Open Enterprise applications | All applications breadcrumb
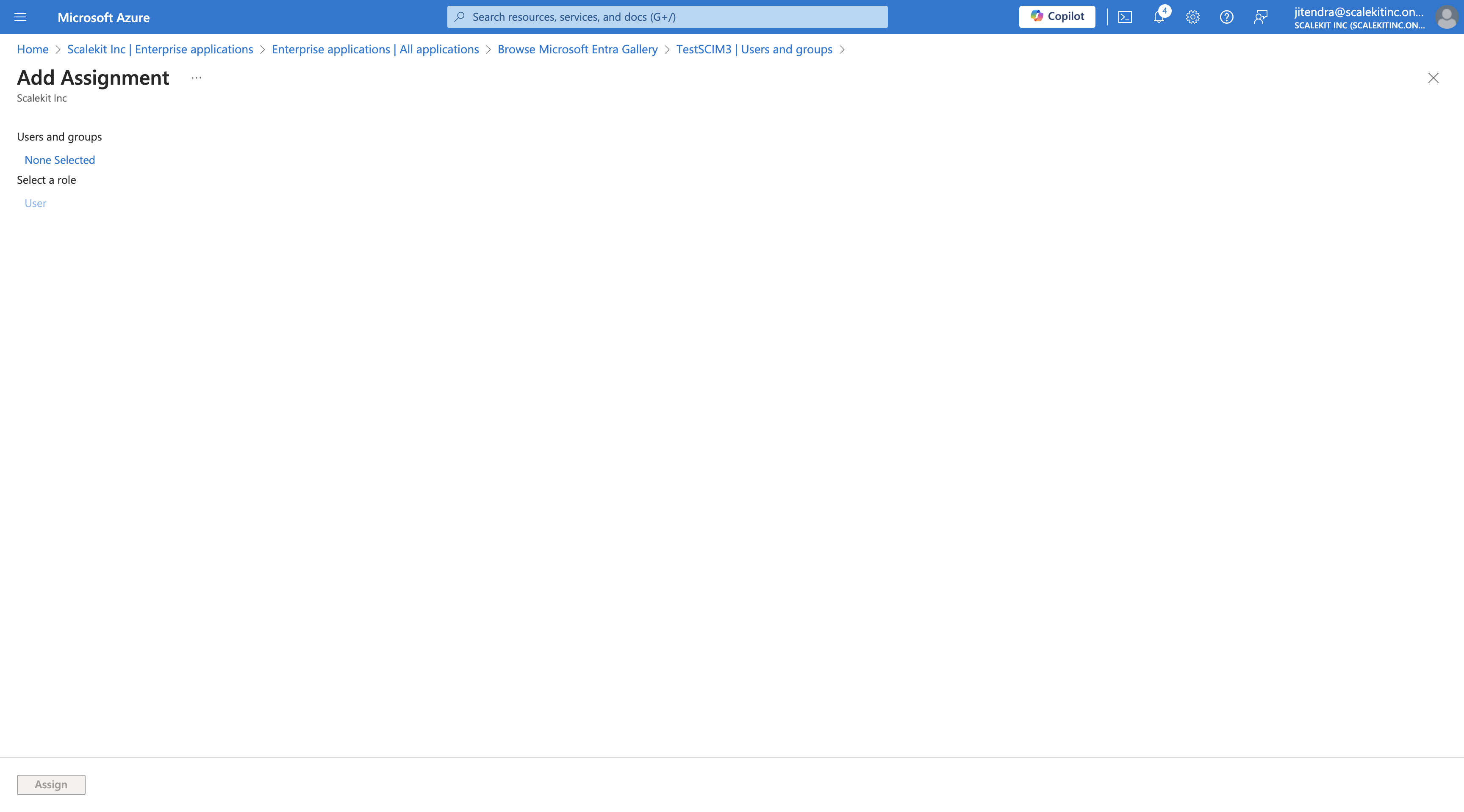 coord(375,50)
